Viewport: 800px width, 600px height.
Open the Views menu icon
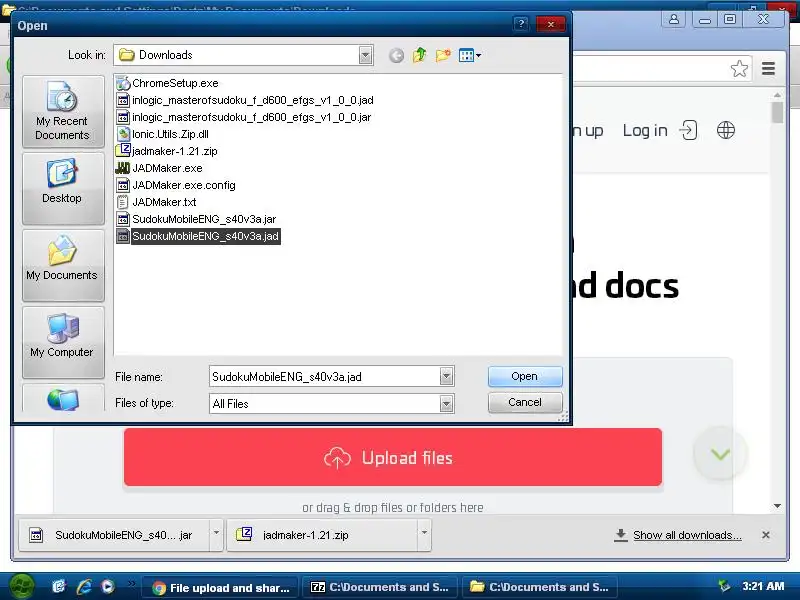coord(469,55)
